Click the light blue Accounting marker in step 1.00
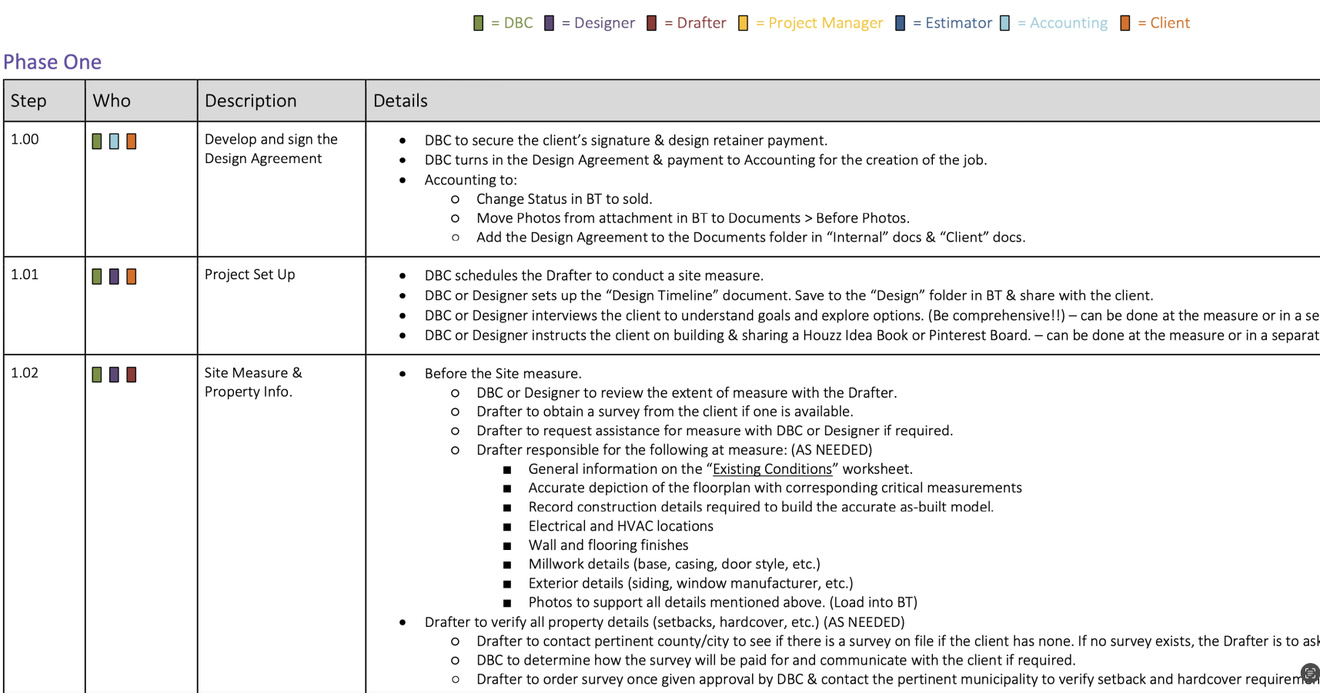1320x693 pixels. (x=114, y=141)
